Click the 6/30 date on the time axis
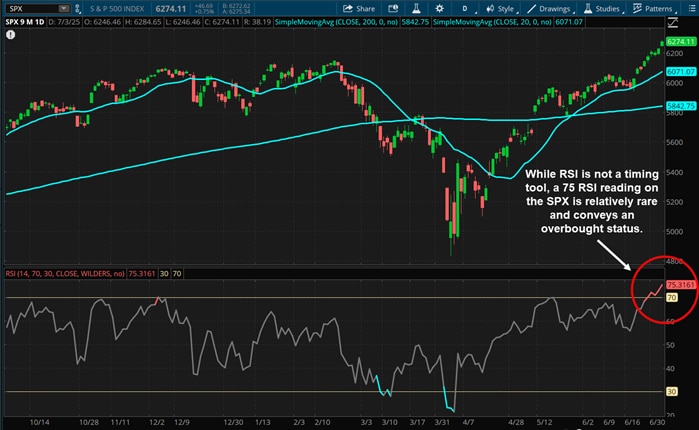This screenshot has height=430, width=699. 657,422
